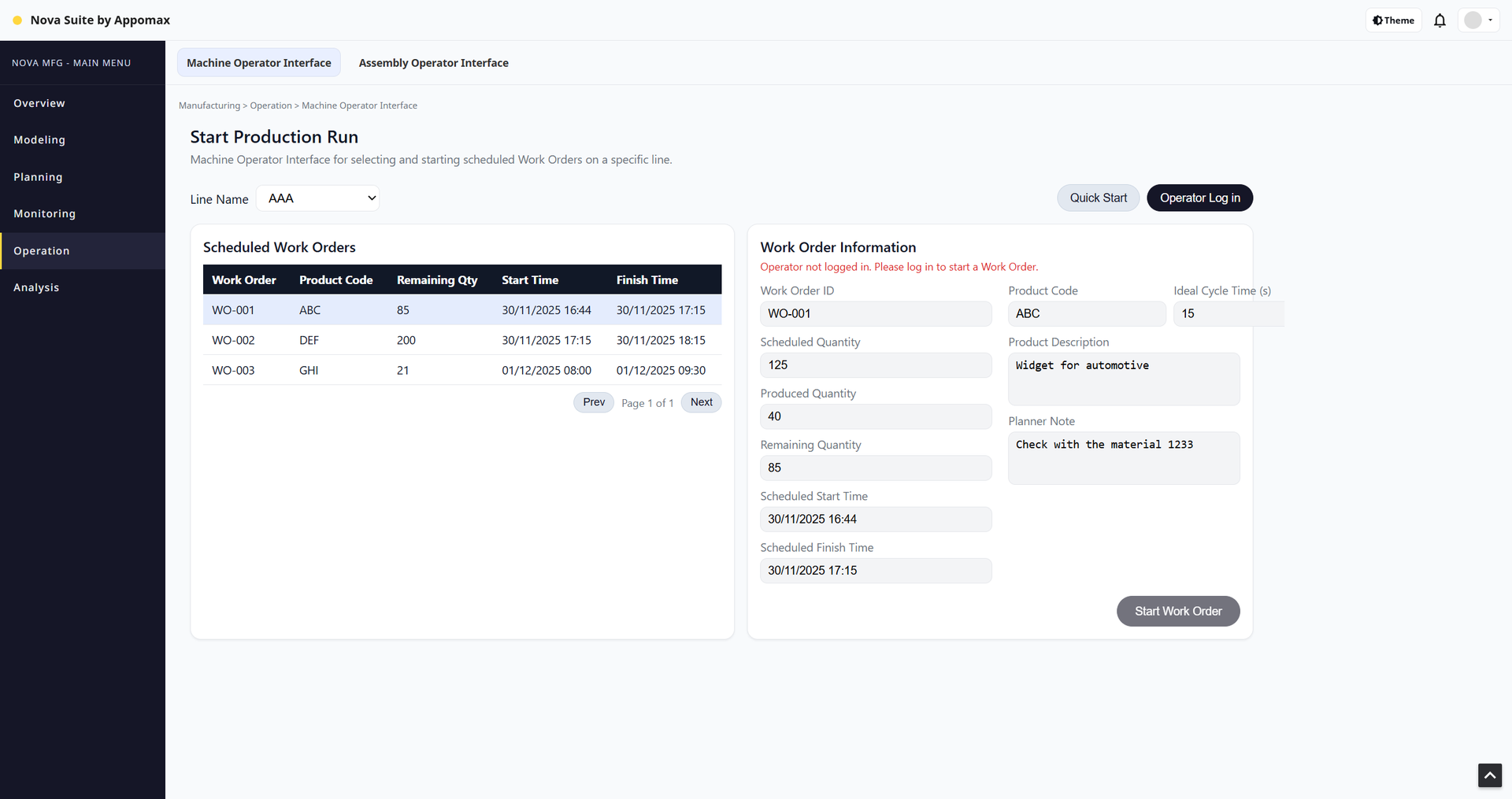
Task: Click the Operator Log in button
Action: tap(1199, 198)
